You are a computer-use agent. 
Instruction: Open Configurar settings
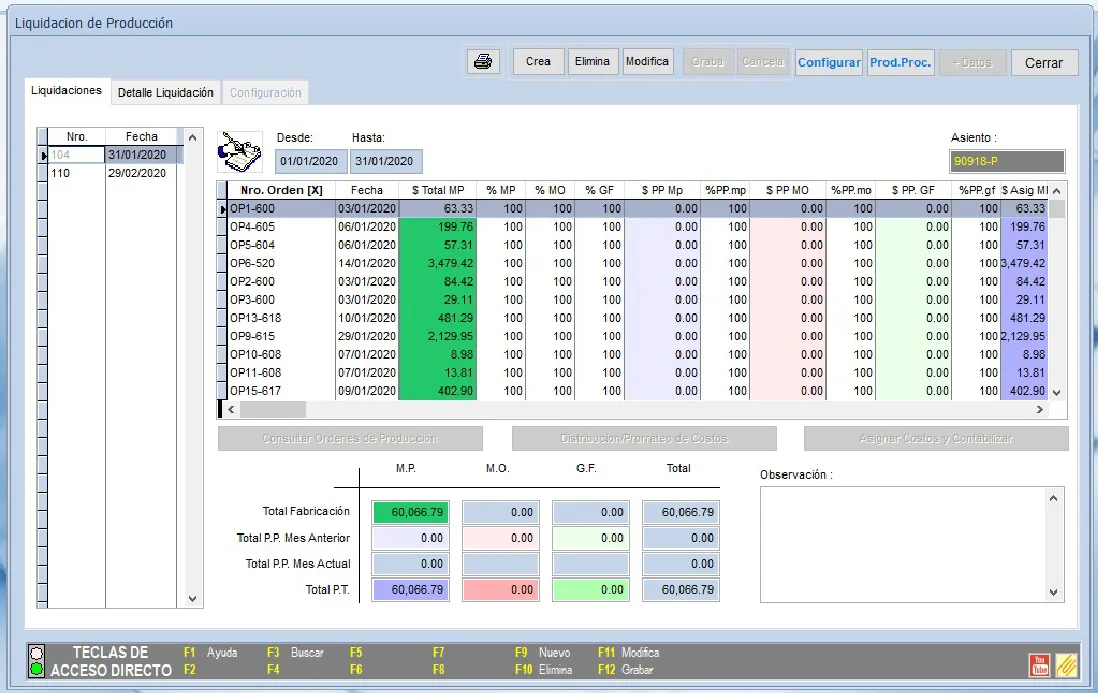pyautogui.click(x=829, y=62)
